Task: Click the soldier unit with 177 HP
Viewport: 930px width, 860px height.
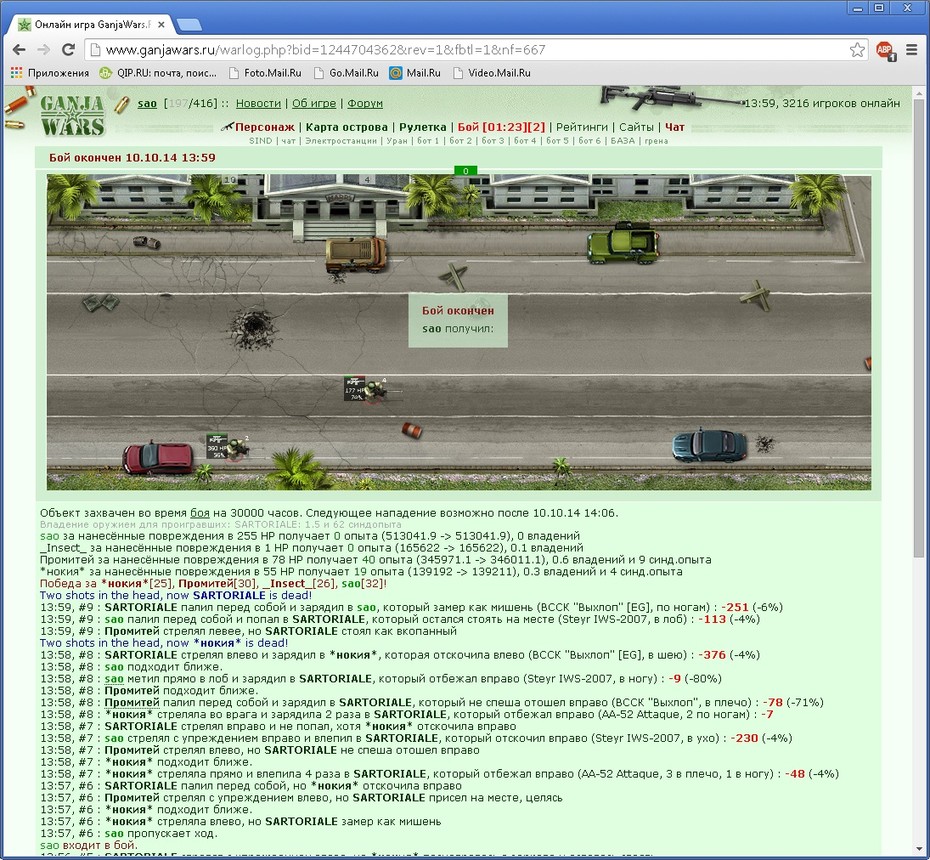Action: click(374, 390)
